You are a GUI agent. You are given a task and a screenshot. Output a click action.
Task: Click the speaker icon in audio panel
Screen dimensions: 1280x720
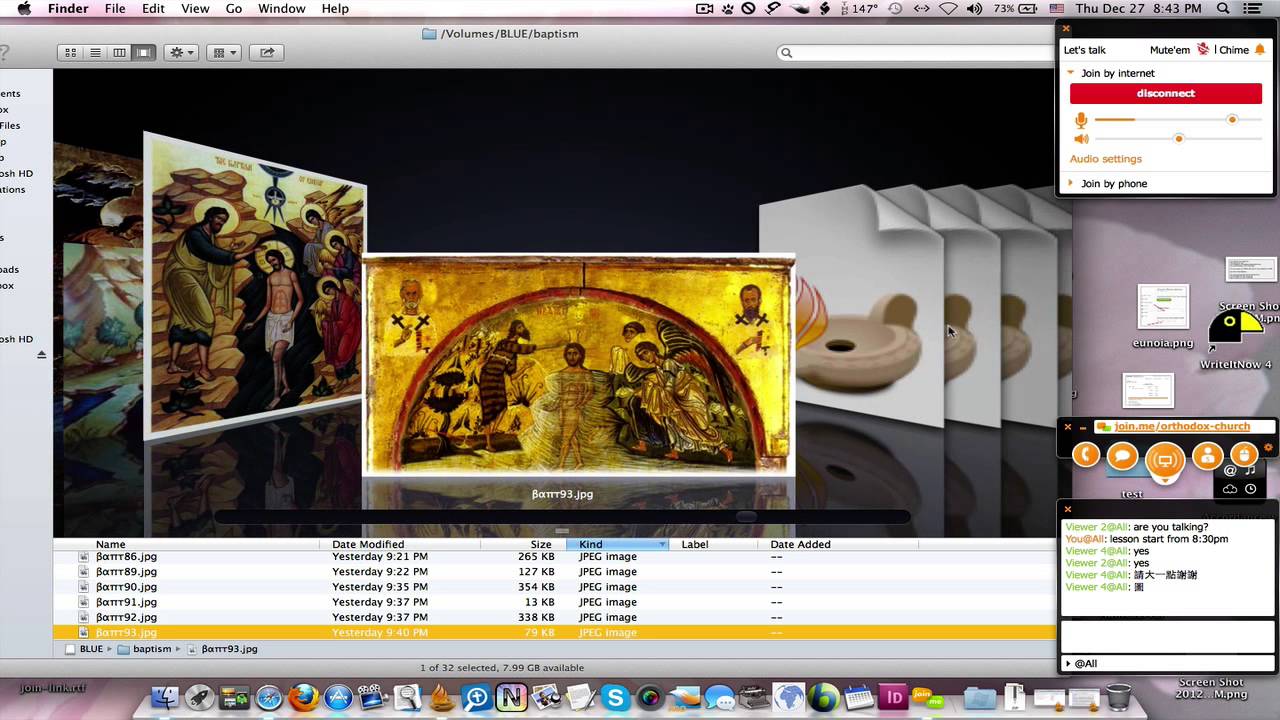tap(1080, 139)
